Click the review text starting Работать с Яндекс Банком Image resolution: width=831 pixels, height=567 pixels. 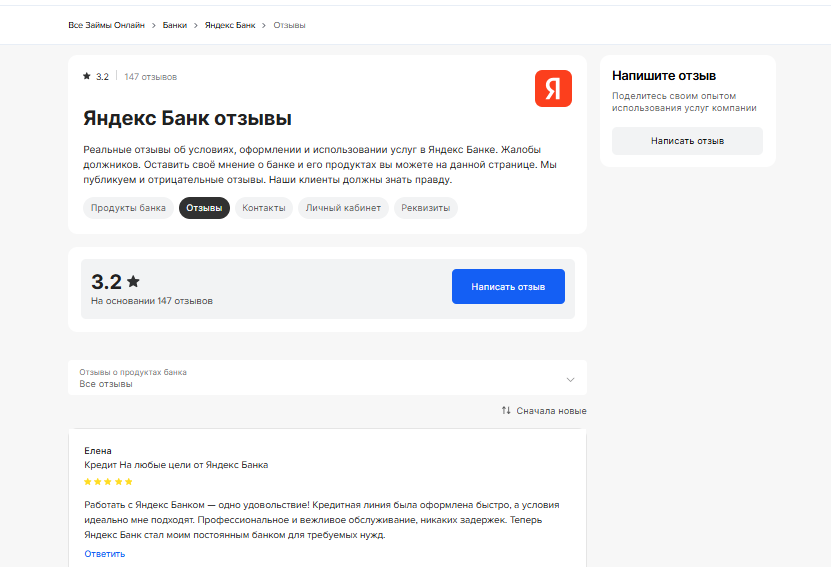tap(322, 520)
